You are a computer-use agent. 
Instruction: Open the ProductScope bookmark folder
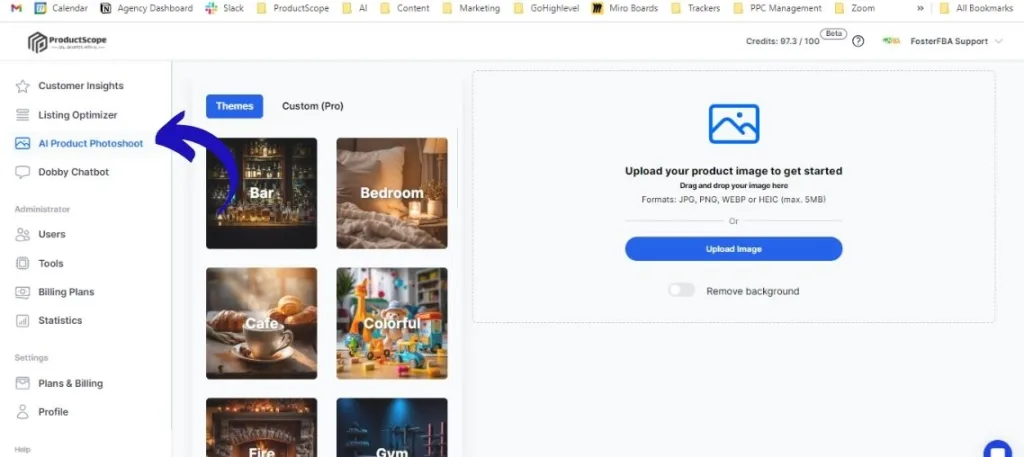[x=293, y=8]
